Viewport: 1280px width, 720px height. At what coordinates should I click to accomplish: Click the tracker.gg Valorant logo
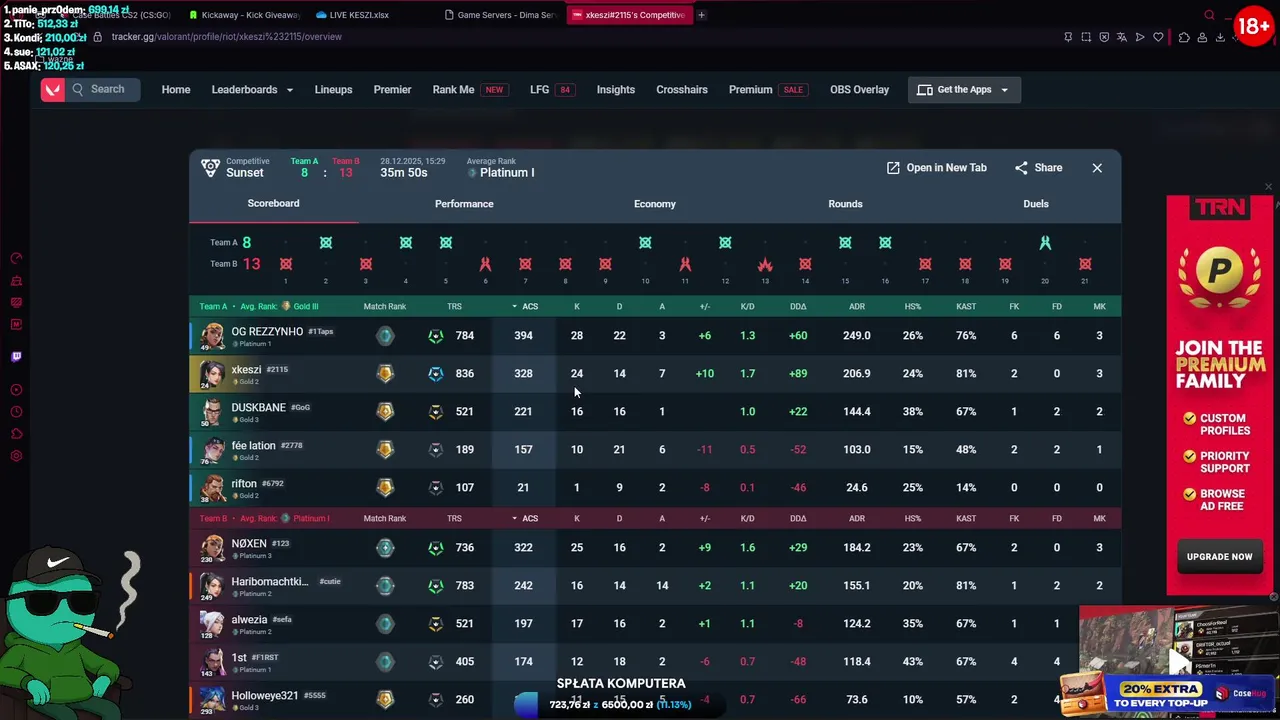52,90
